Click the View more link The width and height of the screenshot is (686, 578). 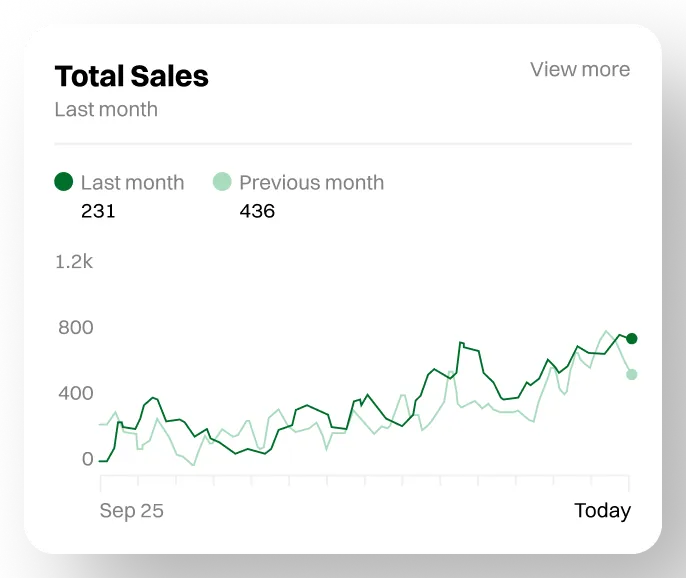(580, 69)
